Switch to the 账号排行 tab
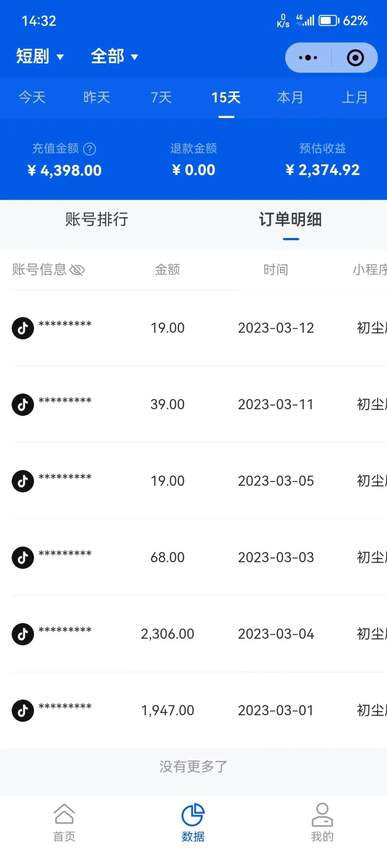 pos(96,220)
